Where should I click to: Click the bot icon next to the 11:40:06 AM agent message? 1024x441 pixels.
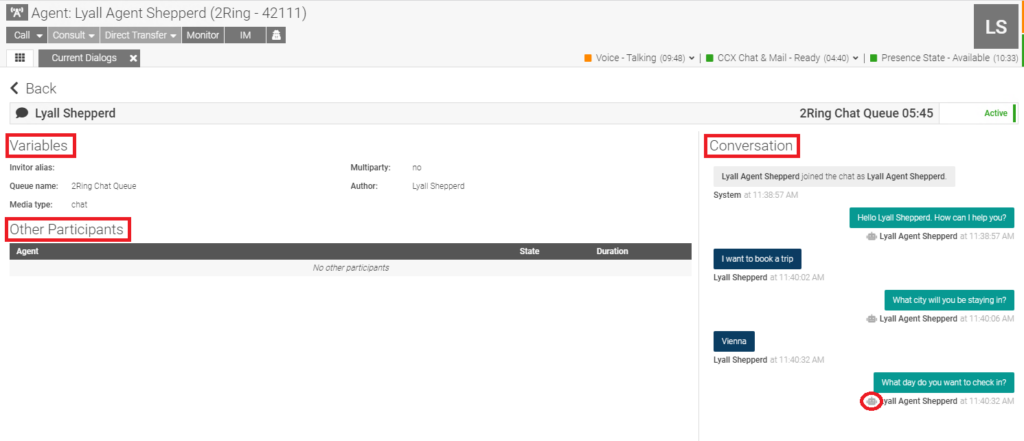click(871, 318)
